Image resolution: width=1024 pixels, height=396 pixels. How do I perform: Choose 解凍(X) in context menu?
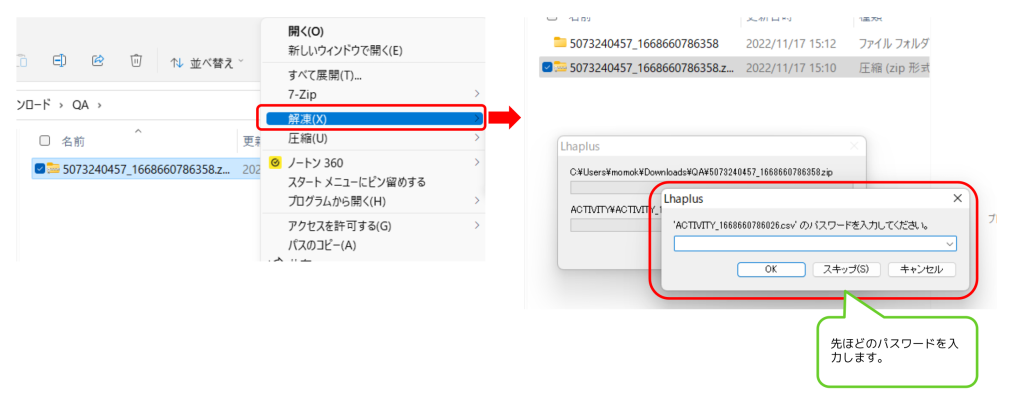point(374,118)
